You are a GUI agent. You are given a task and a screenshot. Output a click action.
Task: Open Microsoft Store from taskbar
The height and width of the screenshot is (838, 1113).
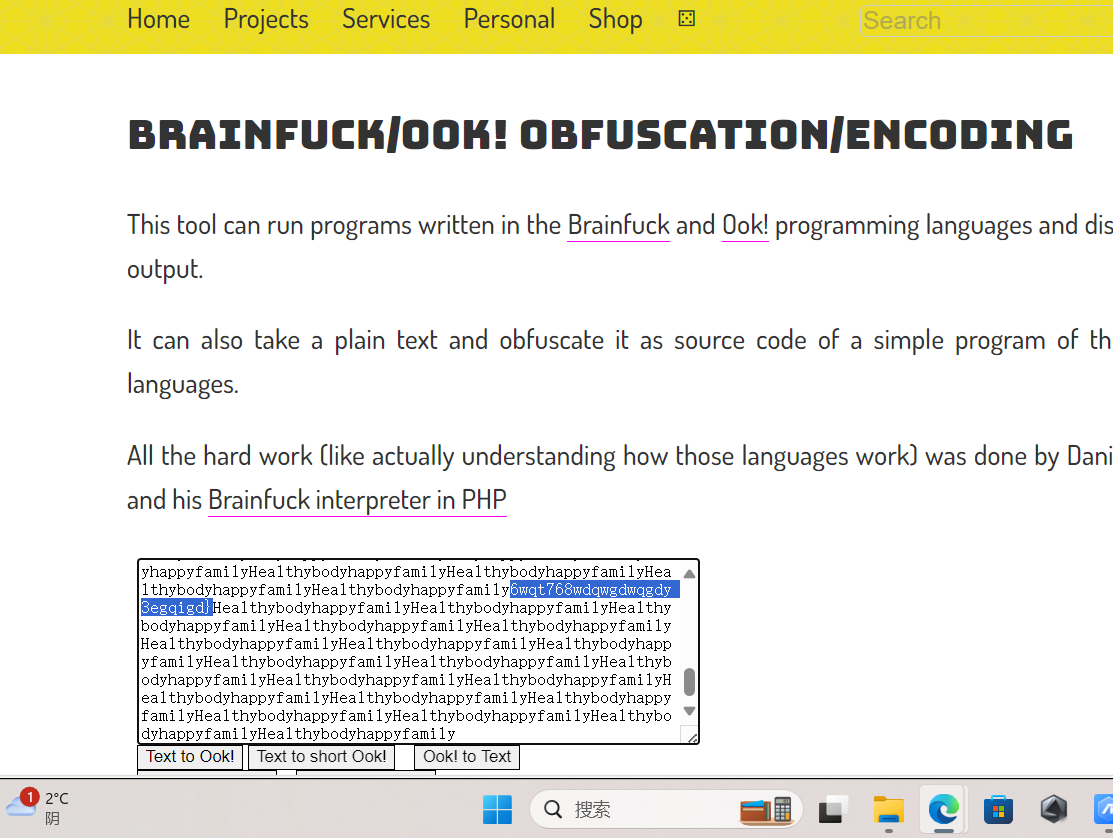click(998, 810)
